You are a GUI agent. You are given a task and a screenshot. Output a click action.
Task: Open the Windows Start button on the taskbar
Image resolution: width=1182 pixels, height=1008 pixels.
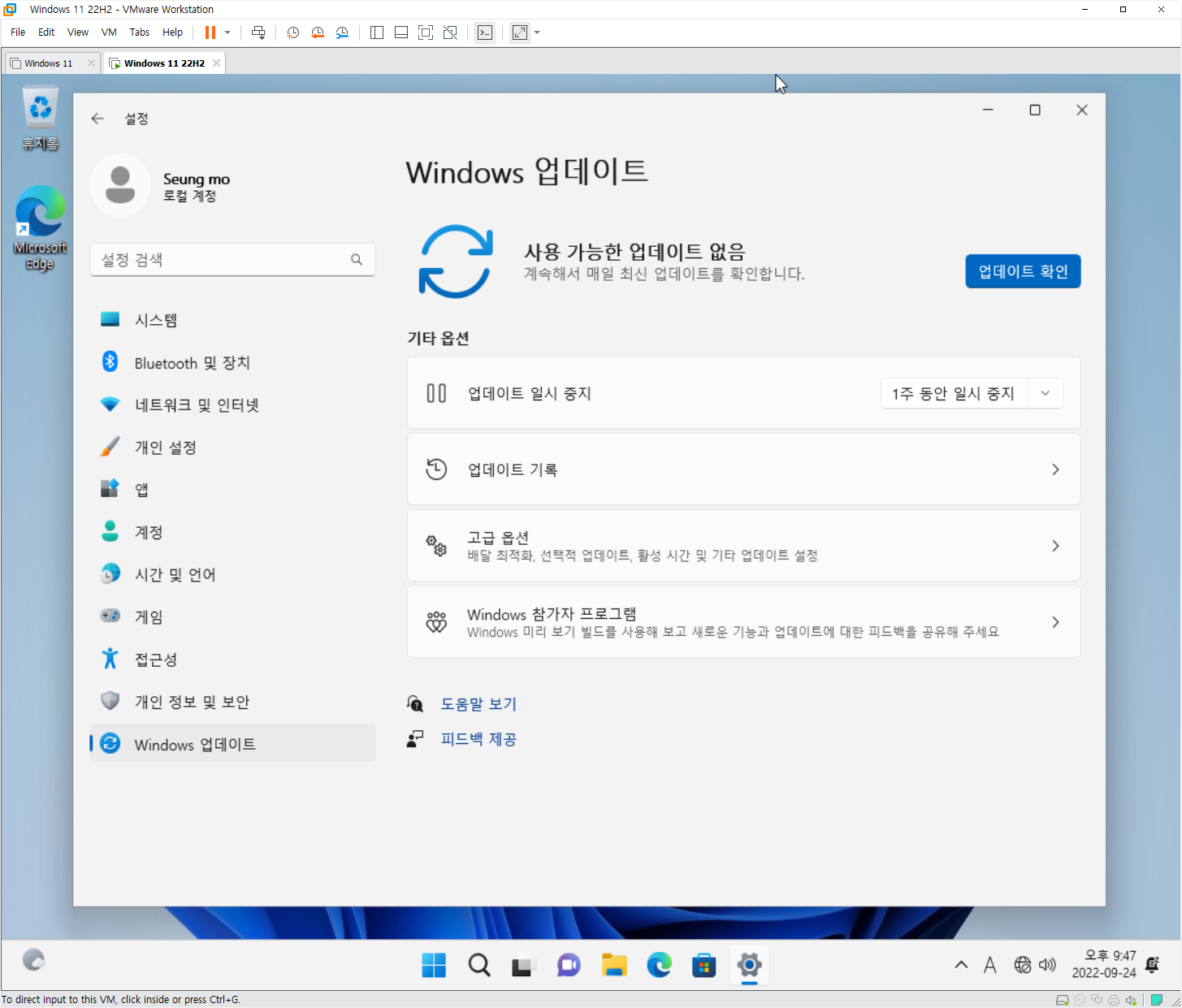coord(434,965)
